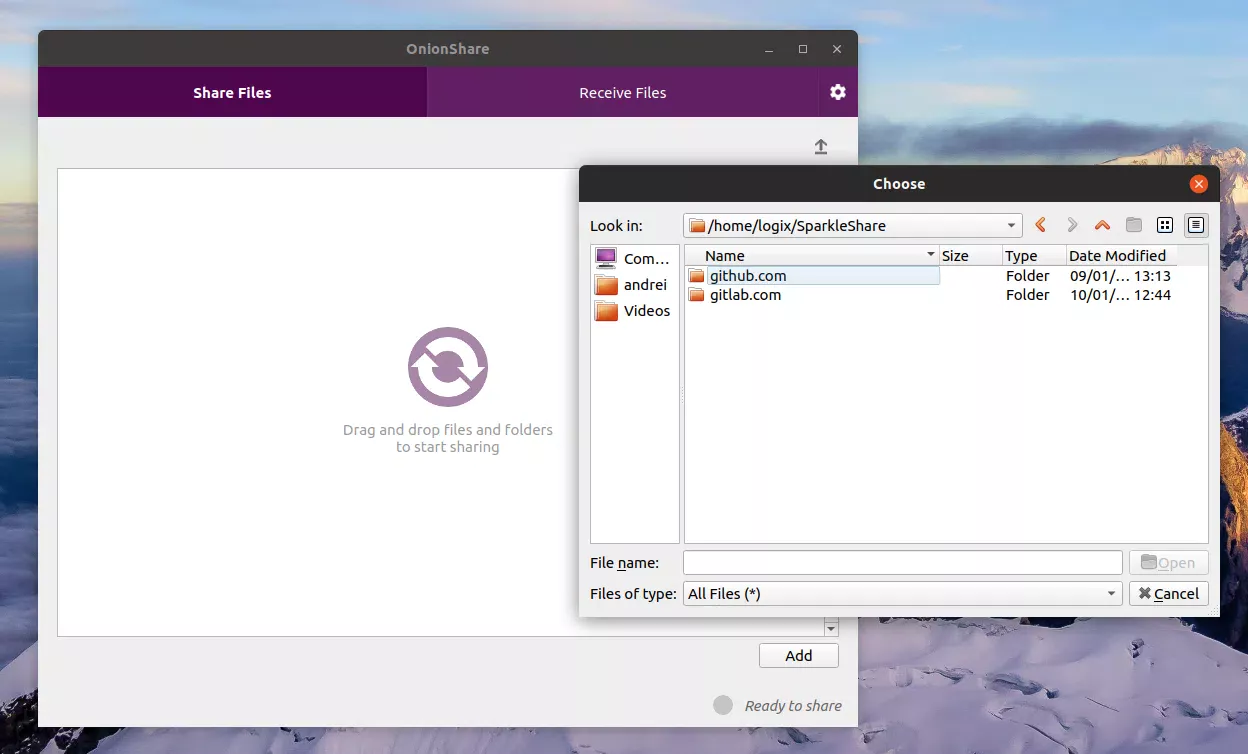
Task: Click the upload arrow icon in OnionShare
Action: pyautogui.click(x=821, y=147)
